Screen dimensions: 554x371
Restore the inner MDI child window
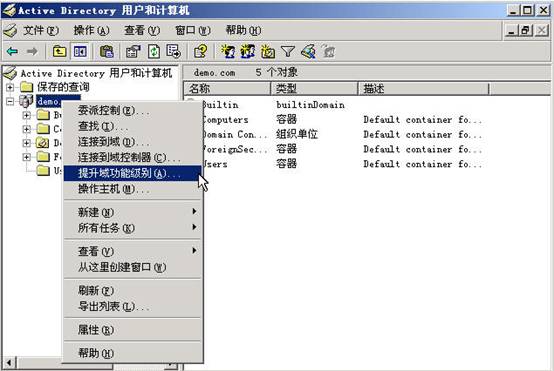[526, 30]
